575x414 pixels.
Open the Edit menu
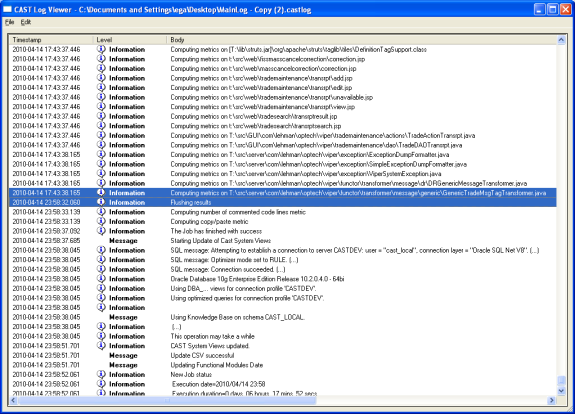26,22
